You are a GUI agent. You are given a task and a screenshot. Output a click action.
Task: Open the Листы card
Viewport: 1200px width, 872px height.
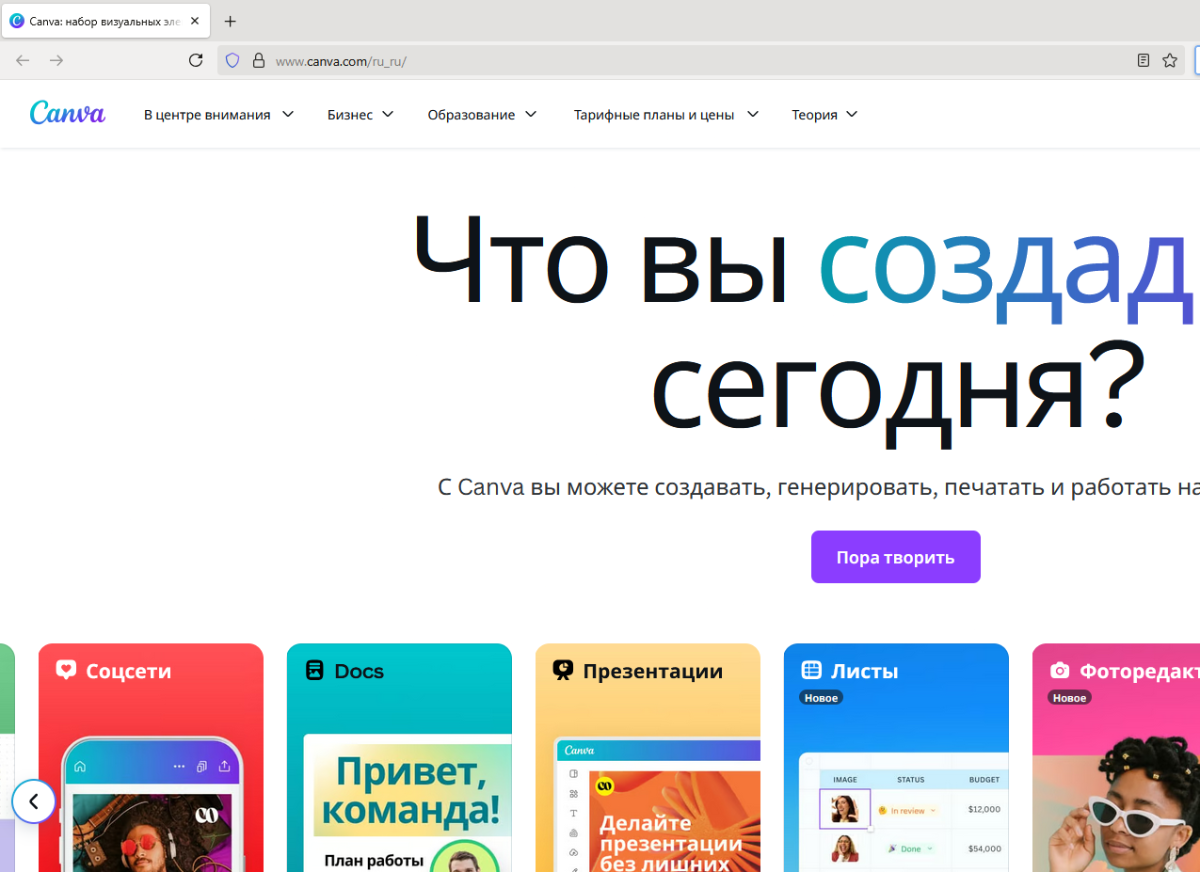coord(896,757)
